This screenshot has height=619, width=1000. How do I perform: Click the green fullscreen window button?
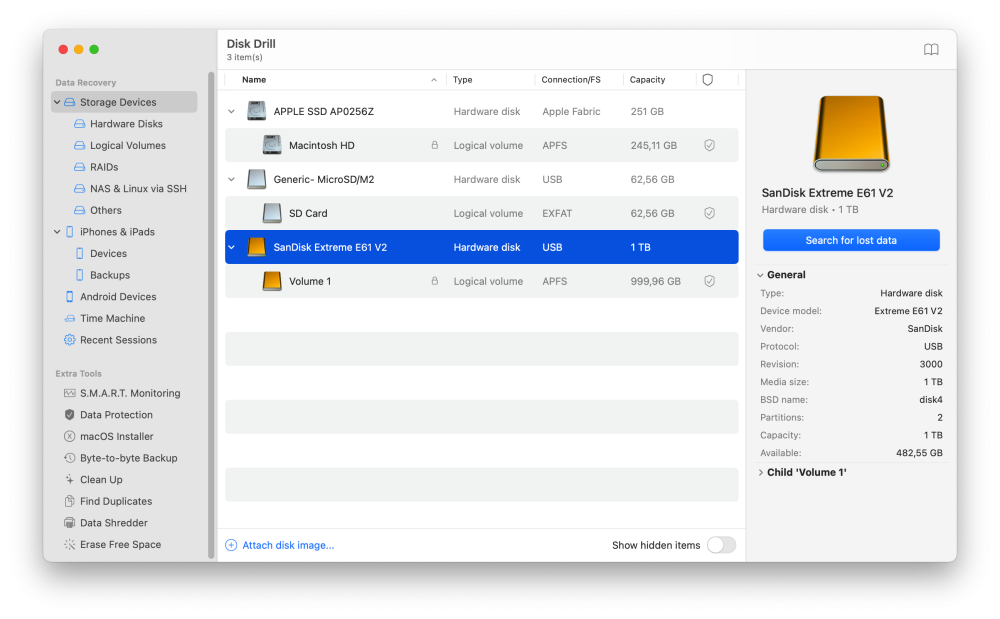coord(94,49)
